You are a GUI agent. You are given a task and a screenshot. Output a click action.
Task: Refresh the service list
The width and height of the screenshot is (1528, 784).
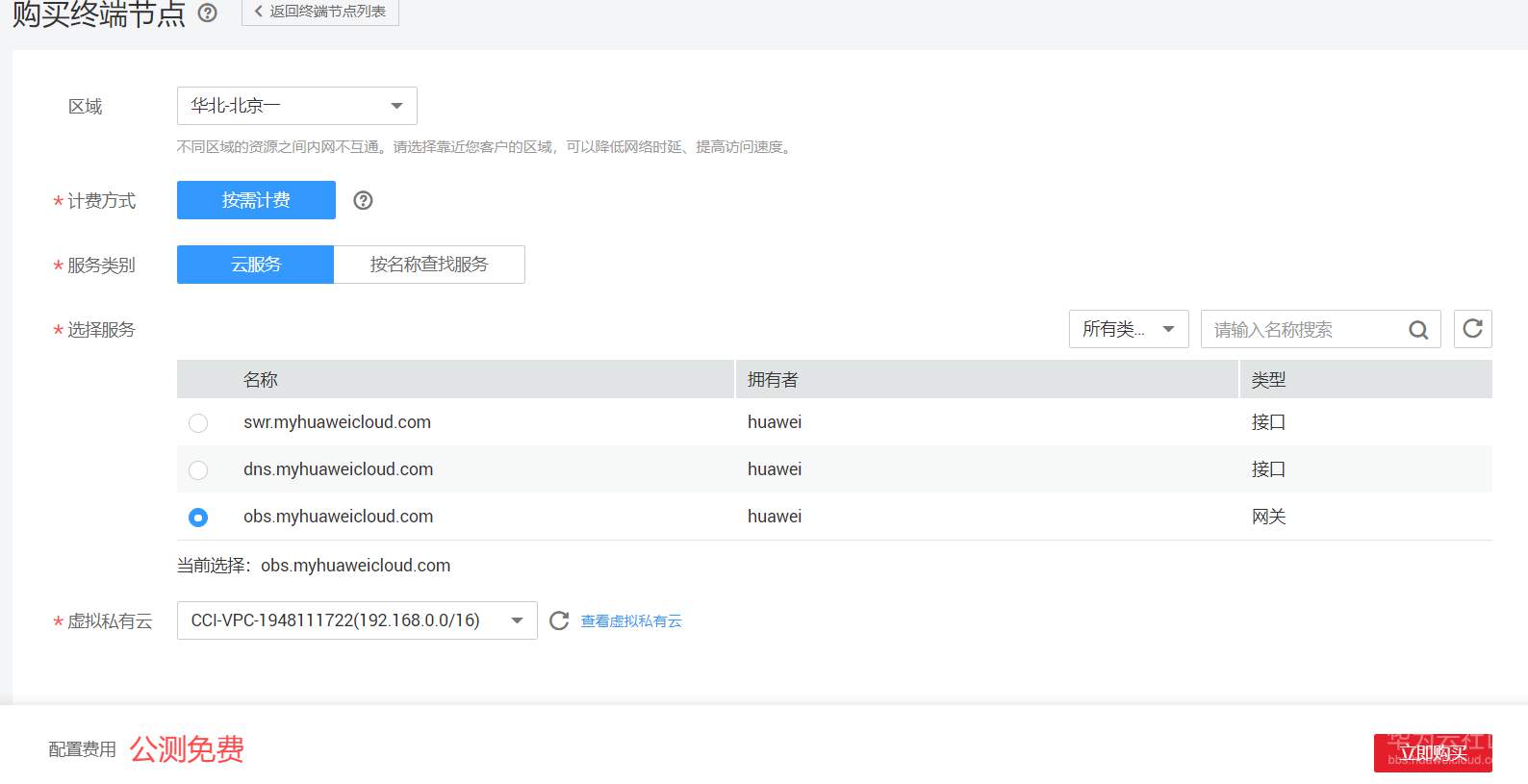[x=1472, y=329]
